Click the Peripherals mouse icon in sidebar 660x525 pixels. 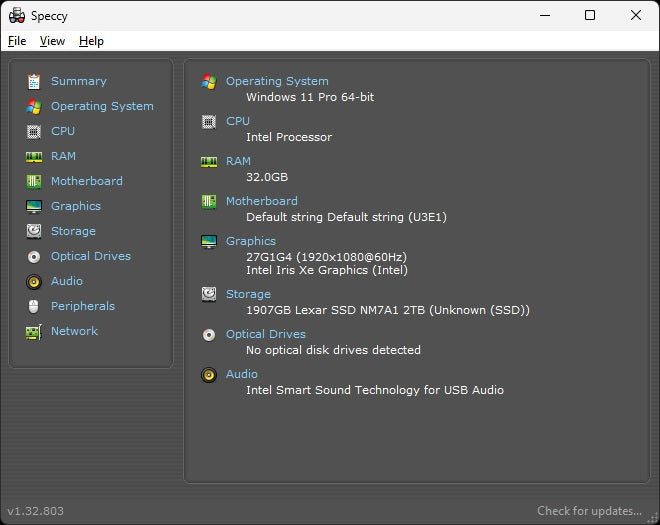pos(34,306)
